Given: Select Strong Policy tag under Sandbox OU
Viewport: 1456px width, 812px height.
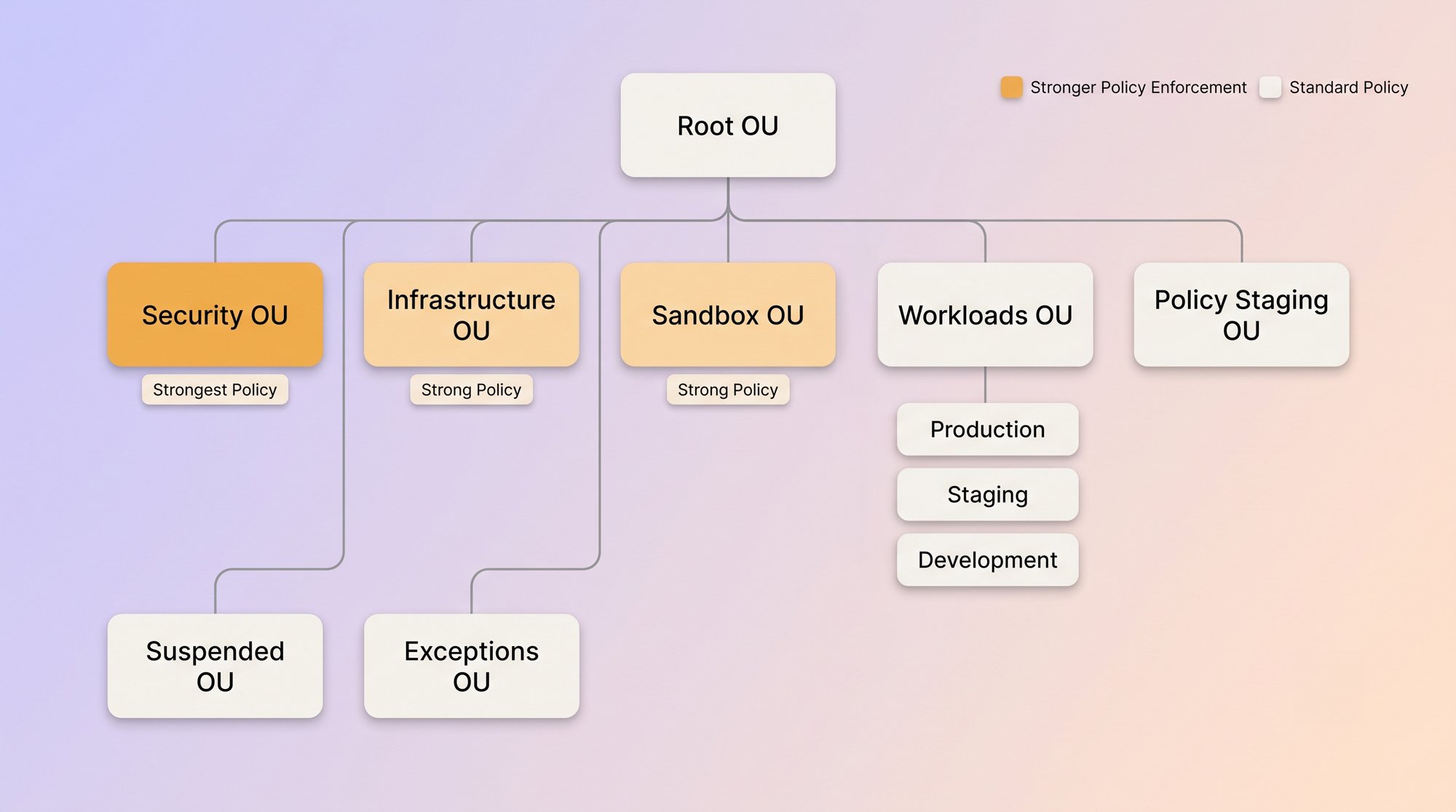Looking at the screenshot, I should click(728, 390).
